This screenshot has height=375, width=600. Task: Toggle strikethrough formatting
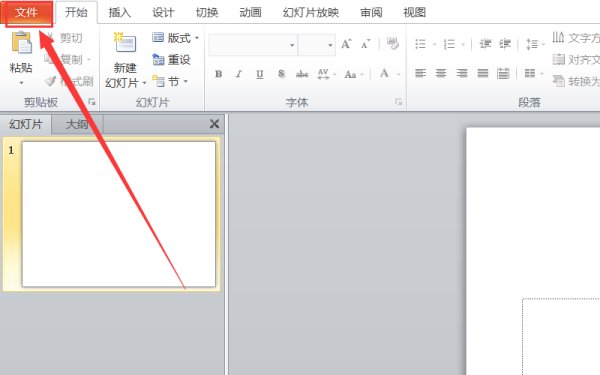(302, 74)
